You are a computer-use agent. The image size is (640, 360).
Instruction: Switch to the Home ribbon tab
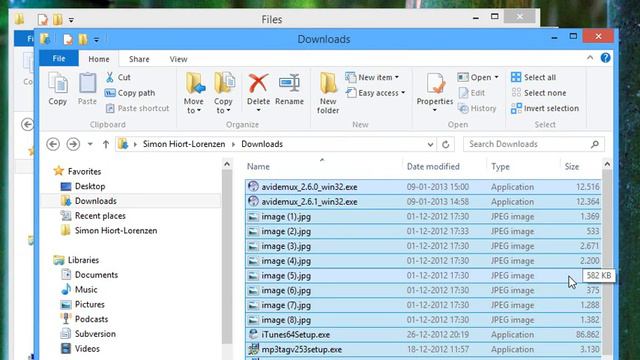pyautogui.click(x=99, y=59)
